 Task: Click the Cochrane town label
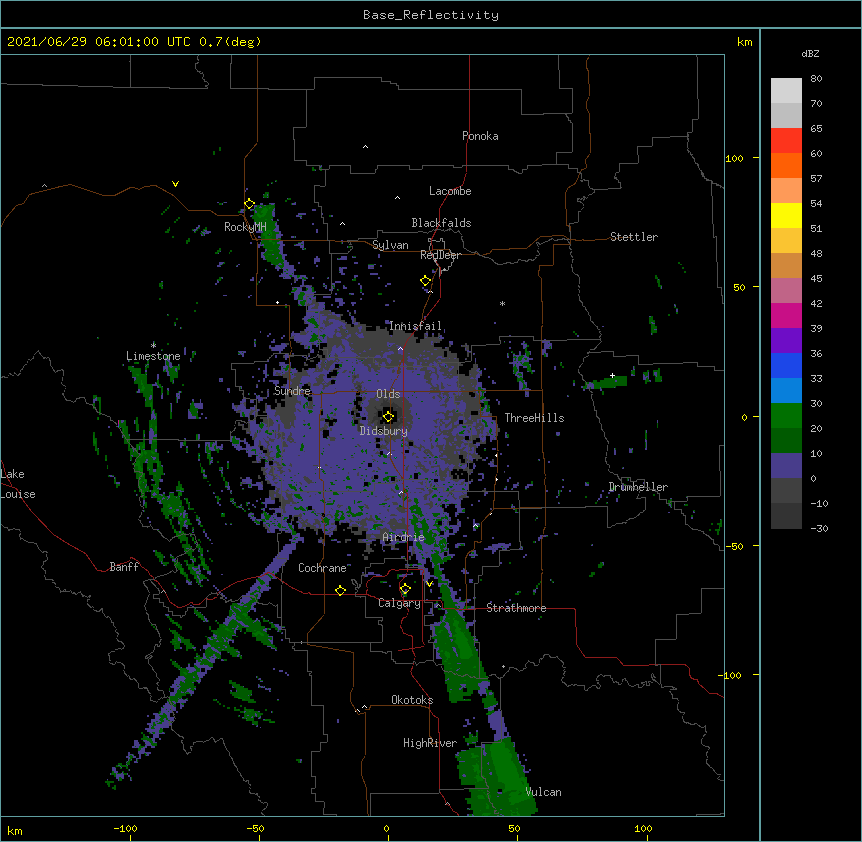click(x=322, y=568)
